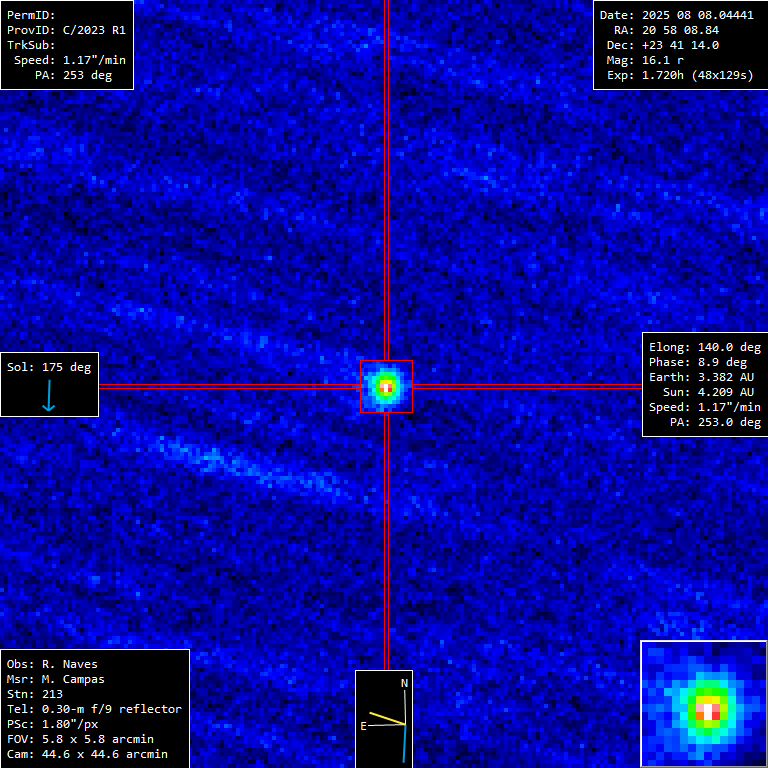This screenshot has width=768, height=768.
Task: Select Speed: 1.17"/min in the top-left box
Action: pos(70,60)
